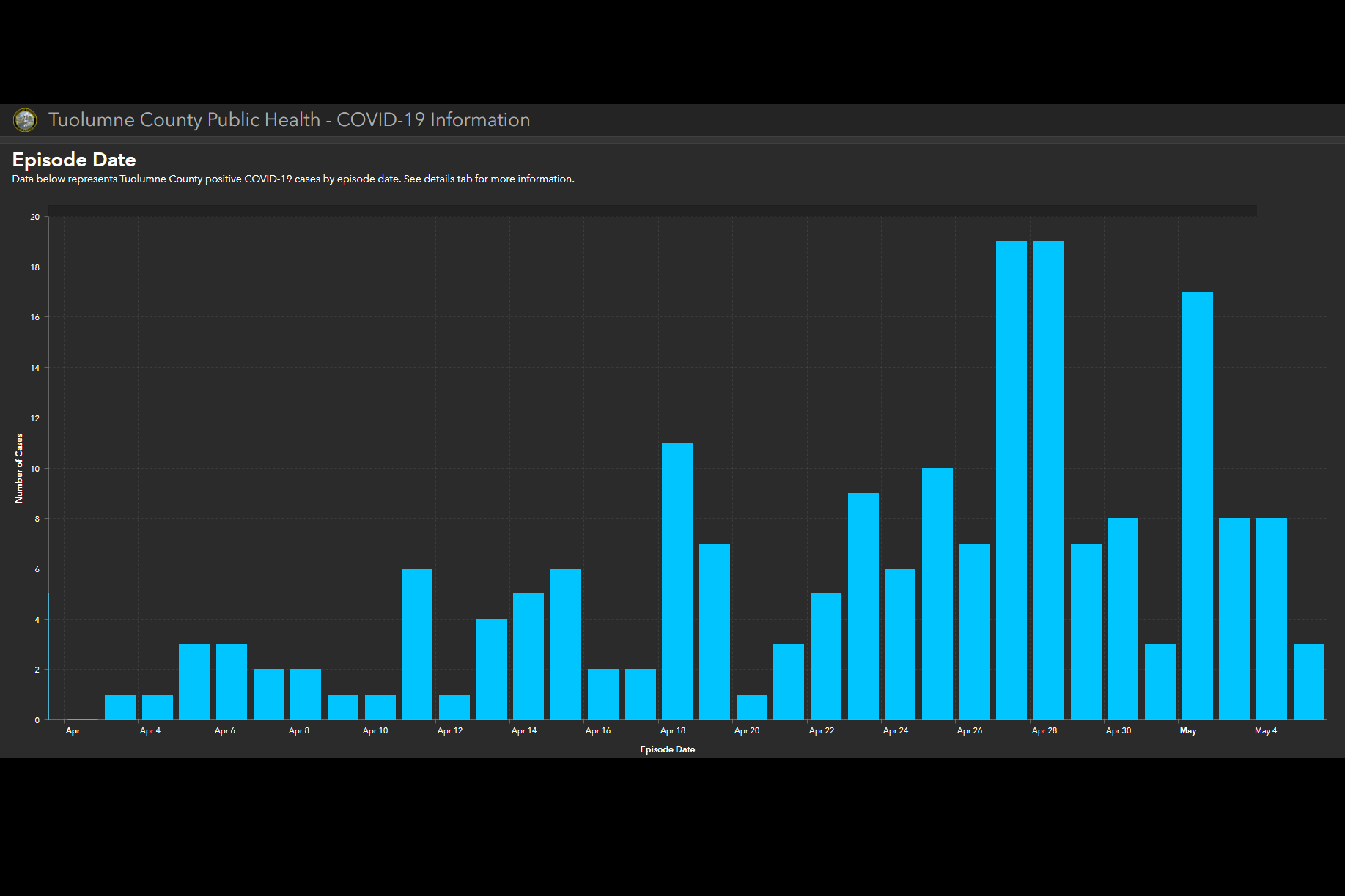Select the Episode Date heading text
This screenshot has height=896, width=1345.
(x=74, y=160)
